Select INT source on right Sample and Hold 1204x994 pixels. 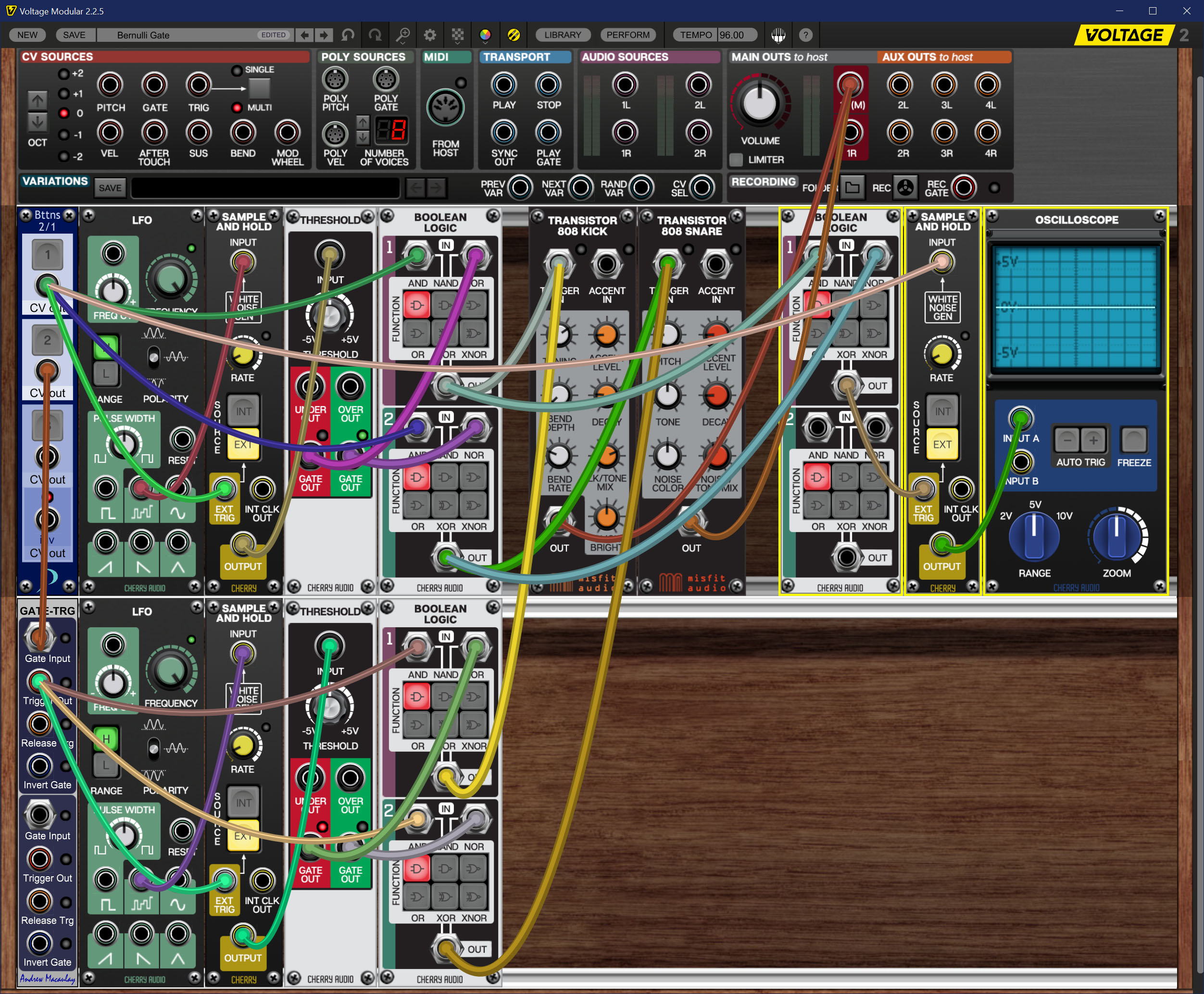coord(942,411)
